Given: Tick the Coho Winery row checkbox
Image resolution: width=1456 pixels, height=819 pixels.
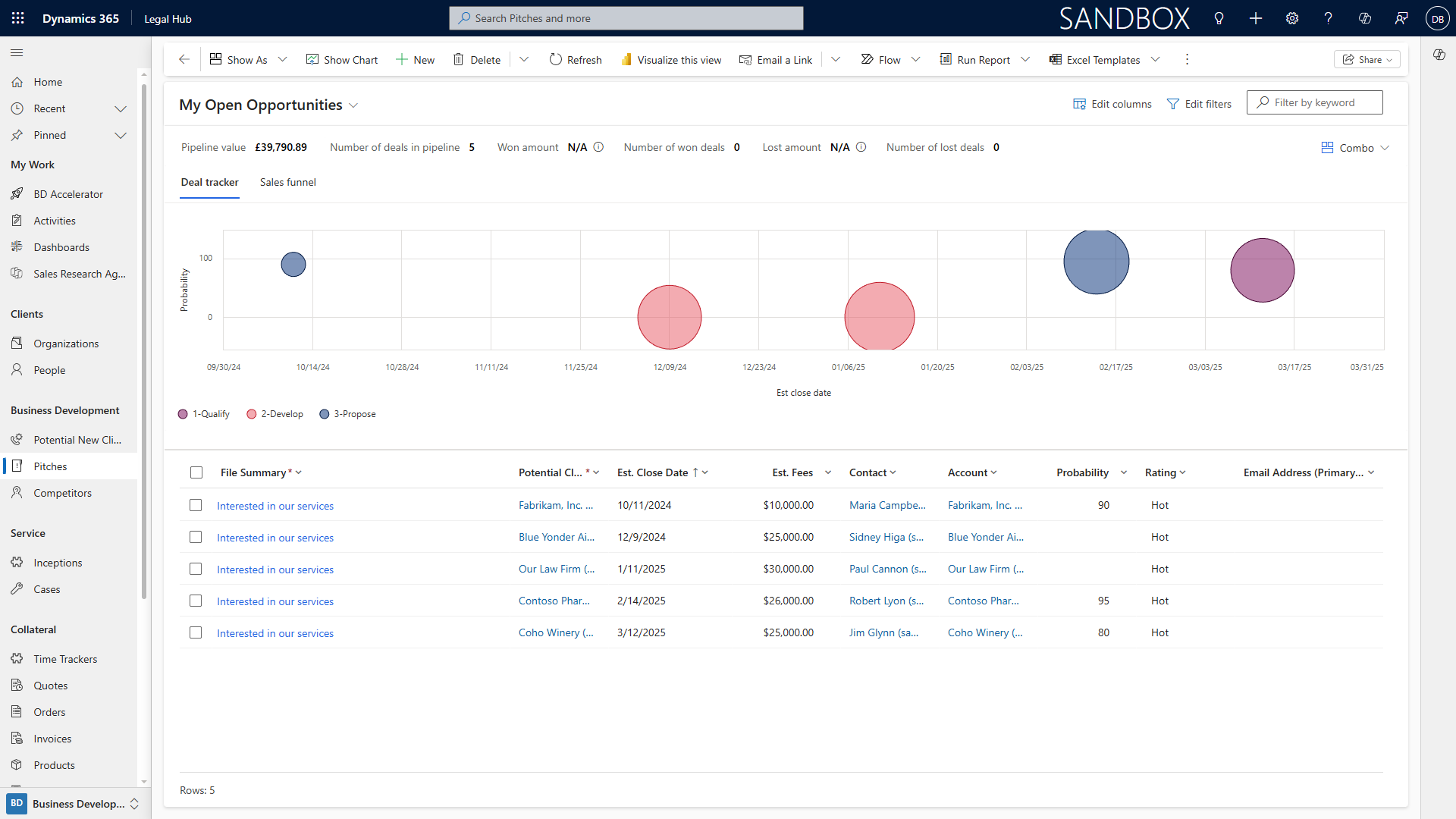Looking at the screenshot, I should [196, 632].
